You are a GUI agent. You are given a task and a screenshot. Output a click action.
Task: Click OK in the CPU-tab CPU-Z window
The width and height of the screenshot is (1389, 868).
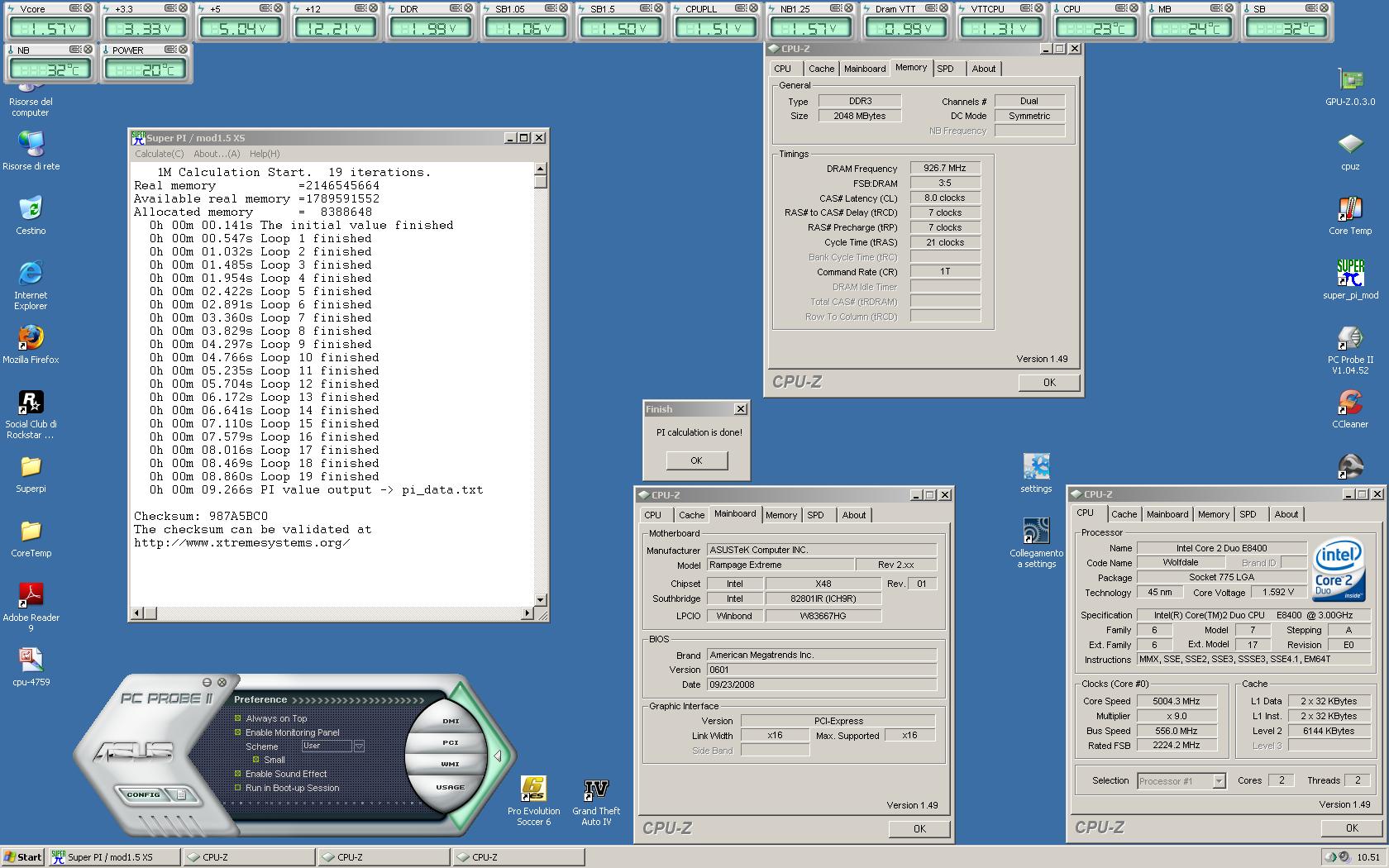coord(1352,827)
